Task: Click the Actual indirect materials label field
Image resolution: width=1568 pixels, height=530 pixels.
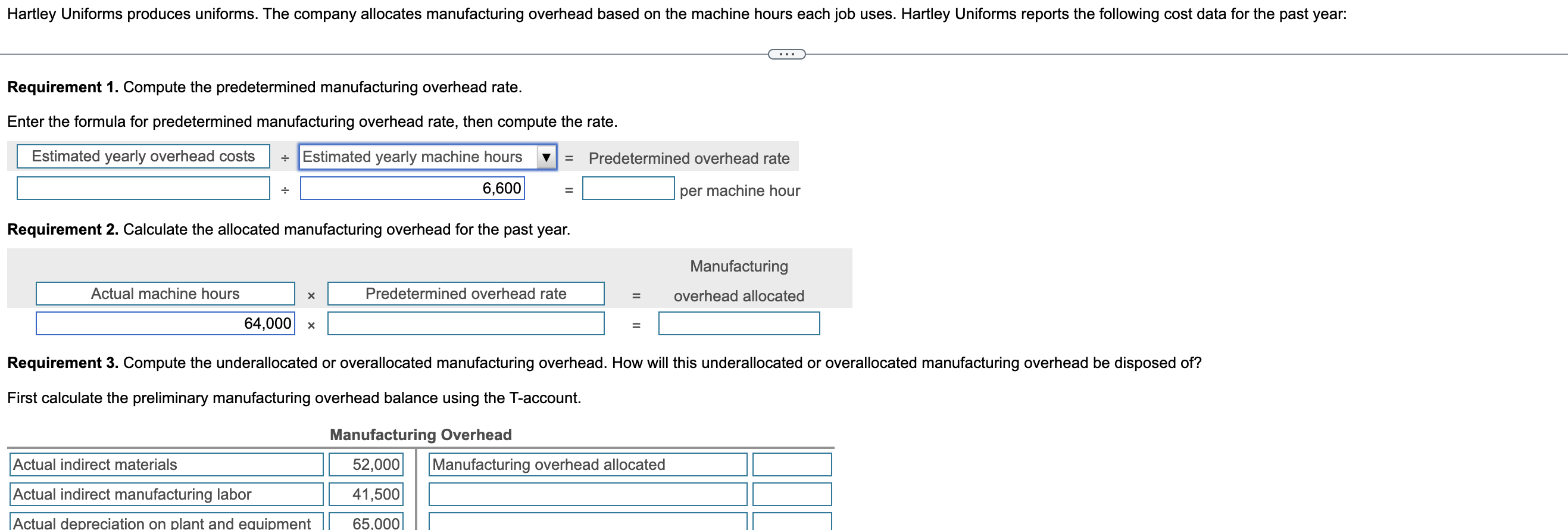Action: pos(167,465)
